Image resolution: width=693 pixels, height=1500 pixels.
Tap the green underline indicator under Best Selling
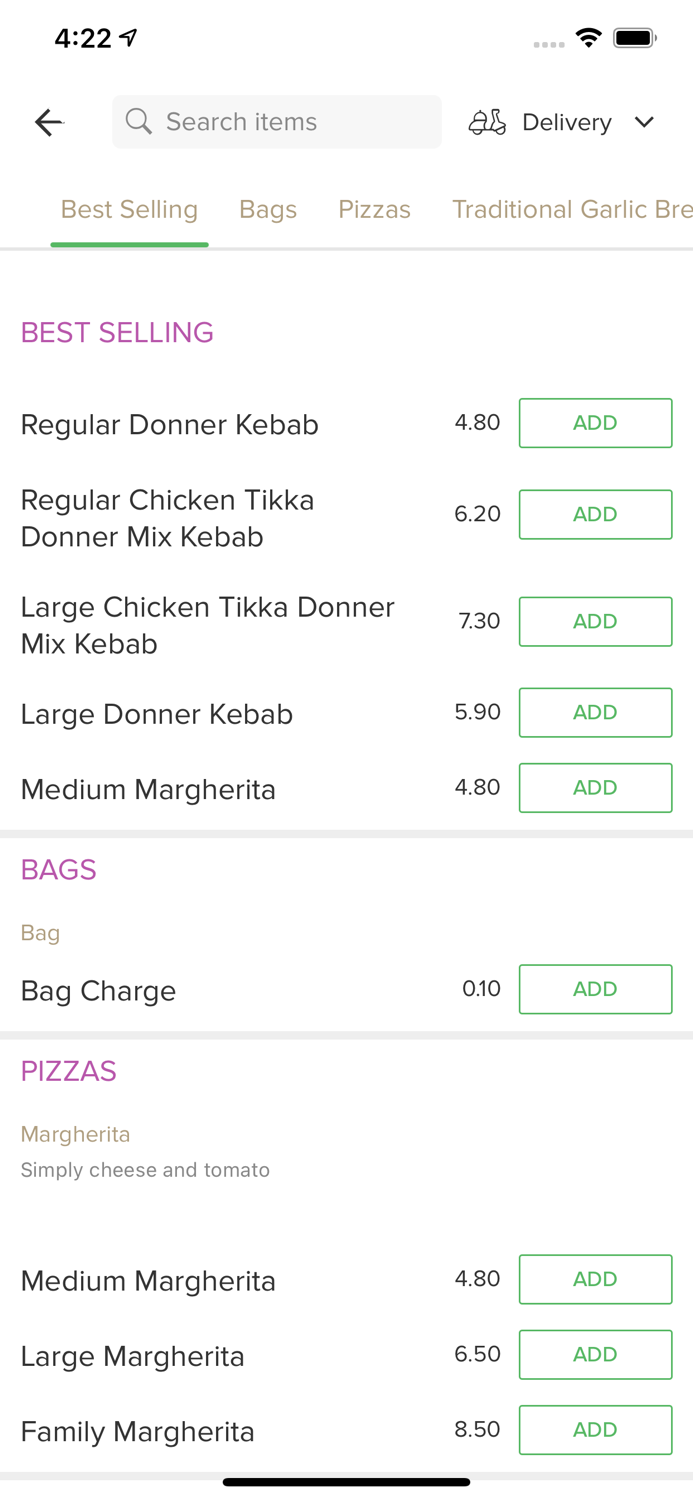(129, 241)
